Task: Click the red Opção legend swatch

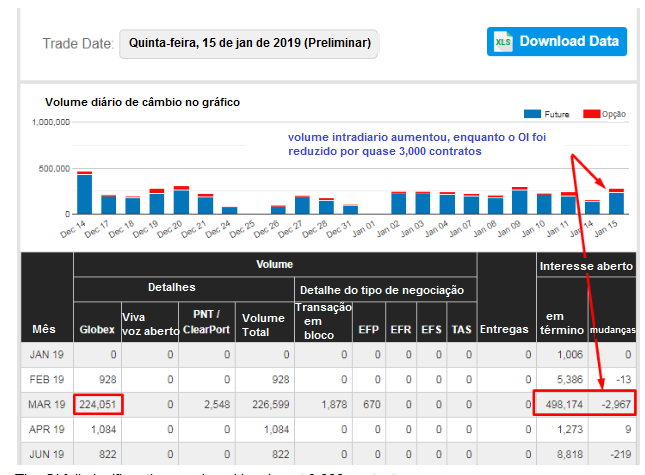Action: [591, 114]
